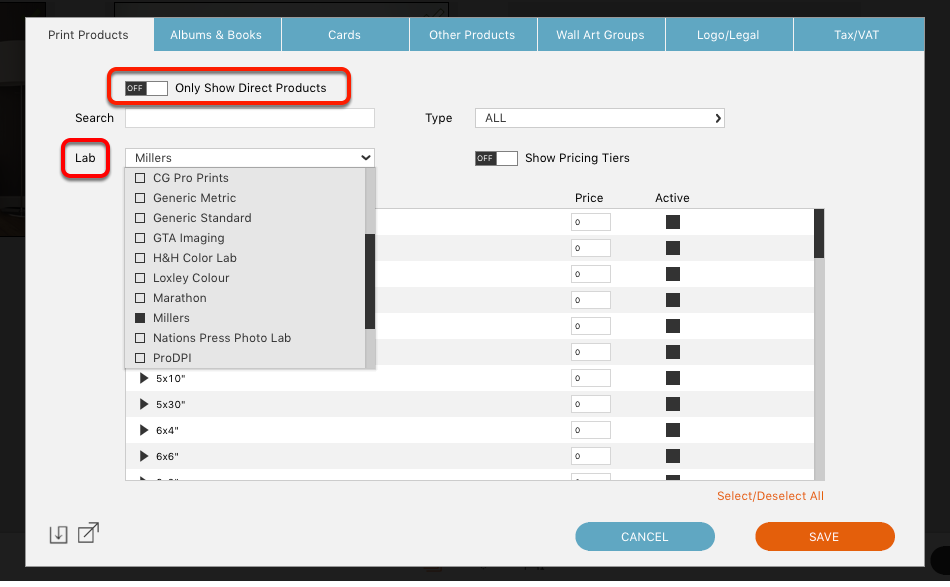Click the Active column header
Screen dimensions: 950x587
point(672,198)
